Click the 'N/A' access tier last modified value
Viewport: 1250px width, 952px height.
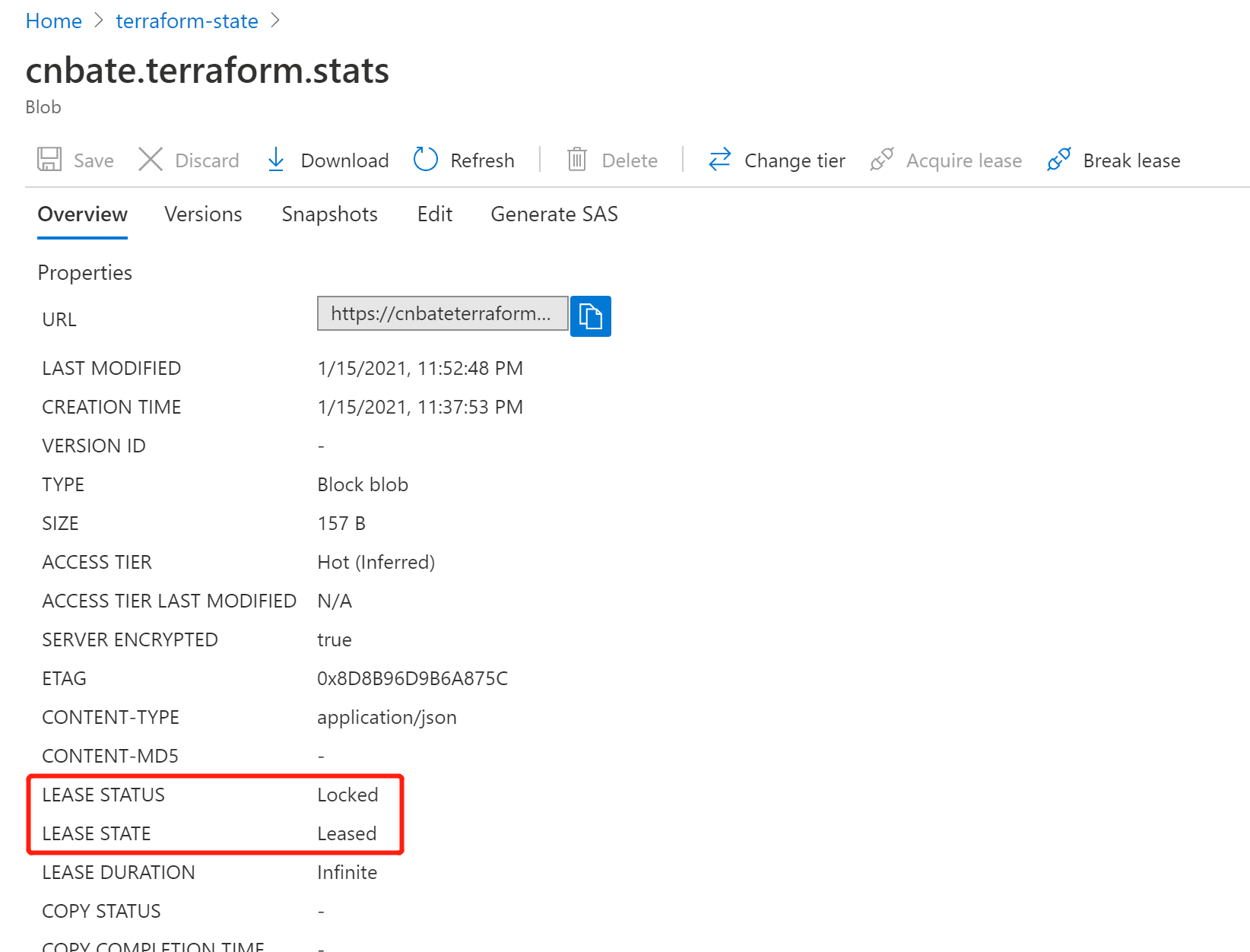pos(335,601)
